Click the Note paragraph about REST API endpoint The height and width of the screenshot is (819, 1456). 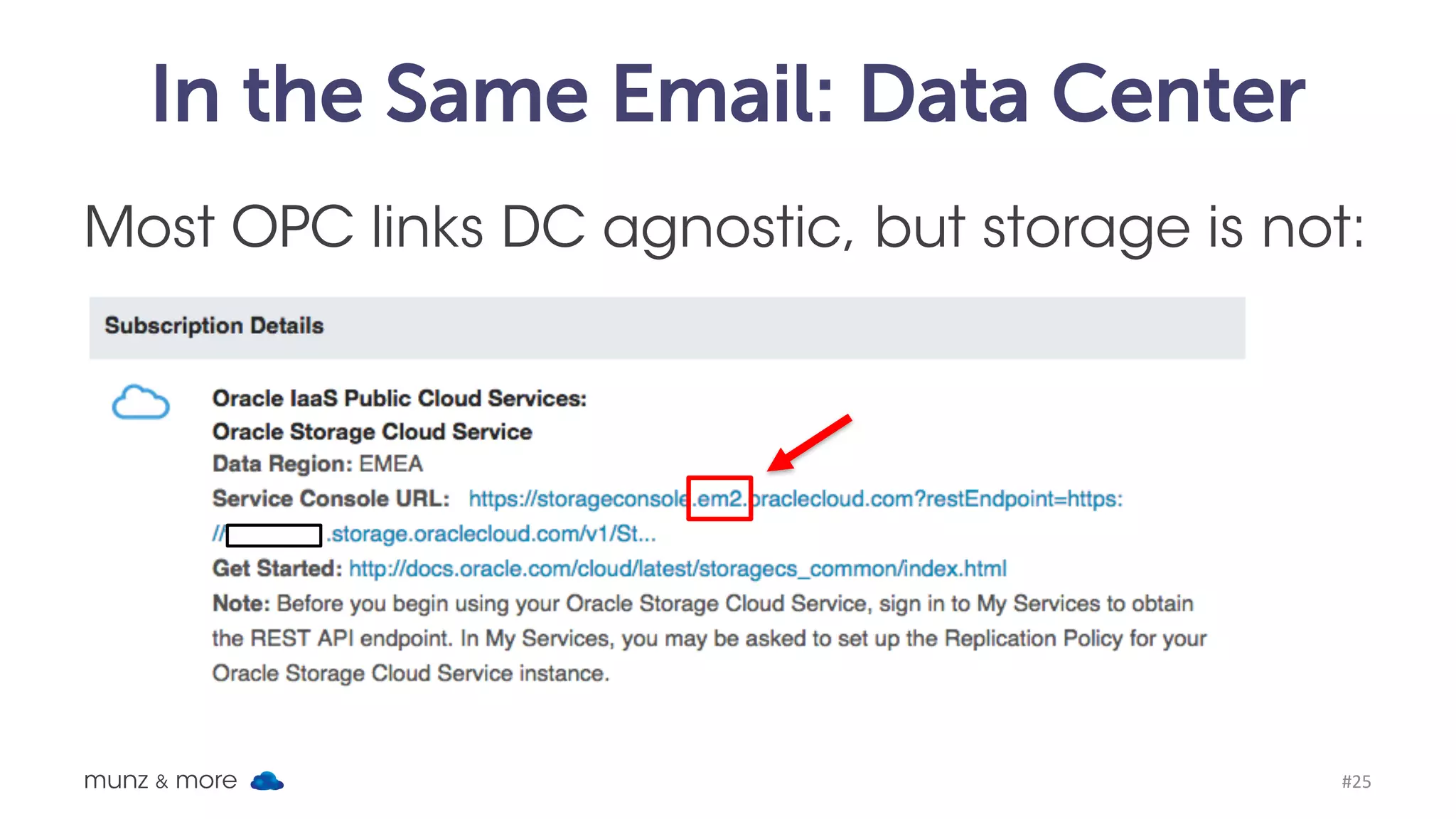[709, 638]
